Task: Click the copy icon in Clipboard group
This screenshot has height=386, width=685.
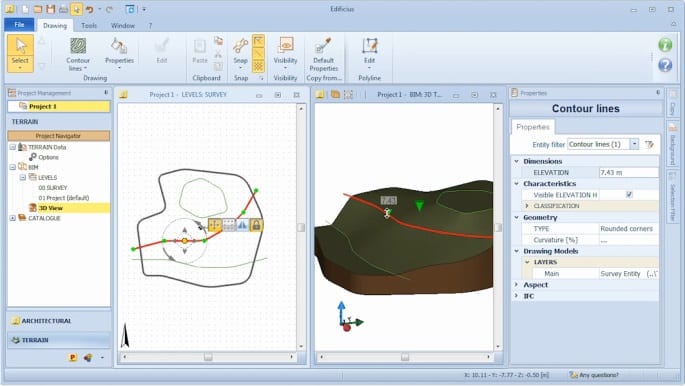Action: (x=218, y=41)
